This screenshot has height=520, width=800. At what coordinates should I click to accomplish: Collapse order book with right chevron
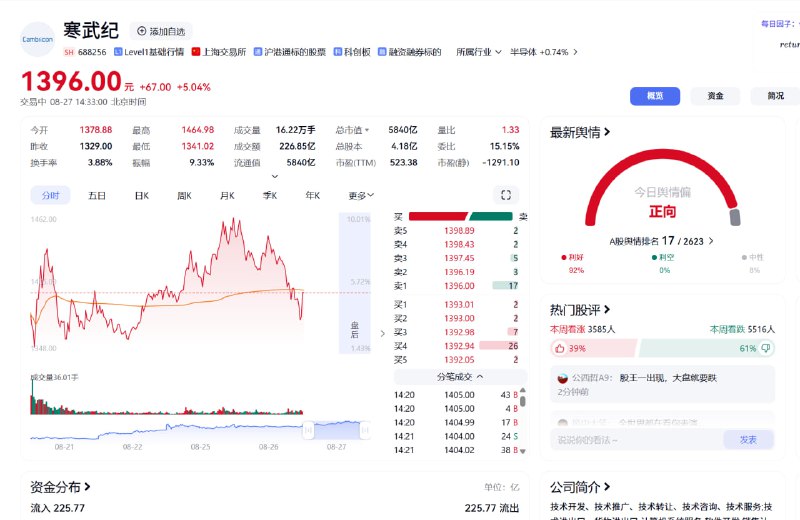383,333
